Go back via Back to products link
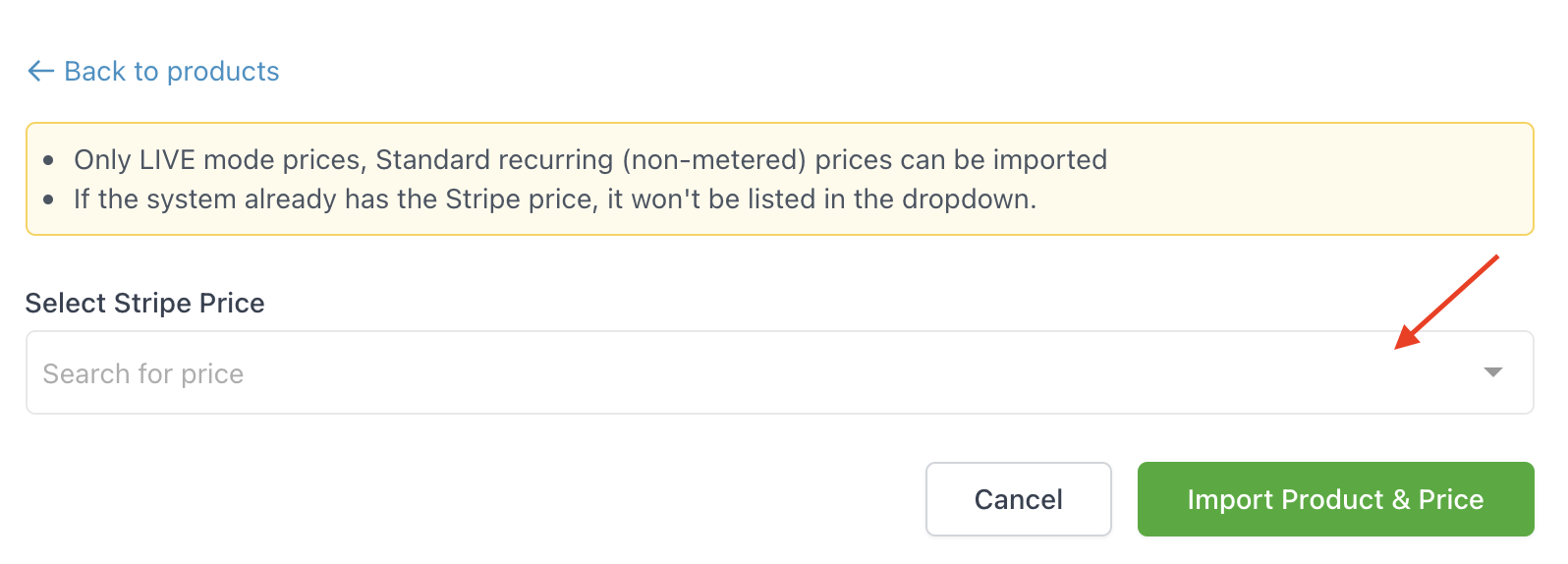The height and width of the screenshot is (564, 1568). pos(171,71)
